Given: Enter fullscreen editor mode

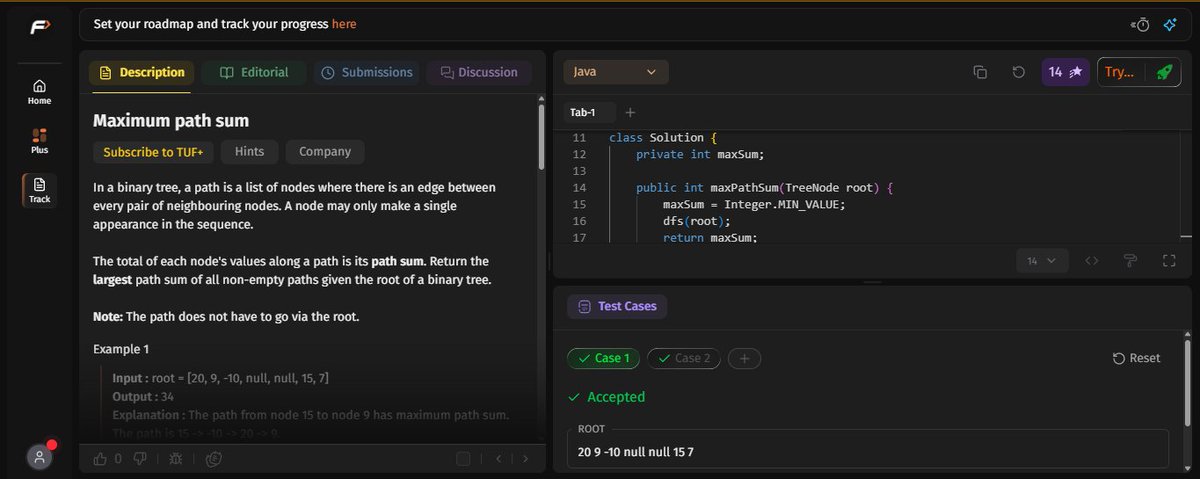Looking at the screenshot, I should click(1168, 261).
